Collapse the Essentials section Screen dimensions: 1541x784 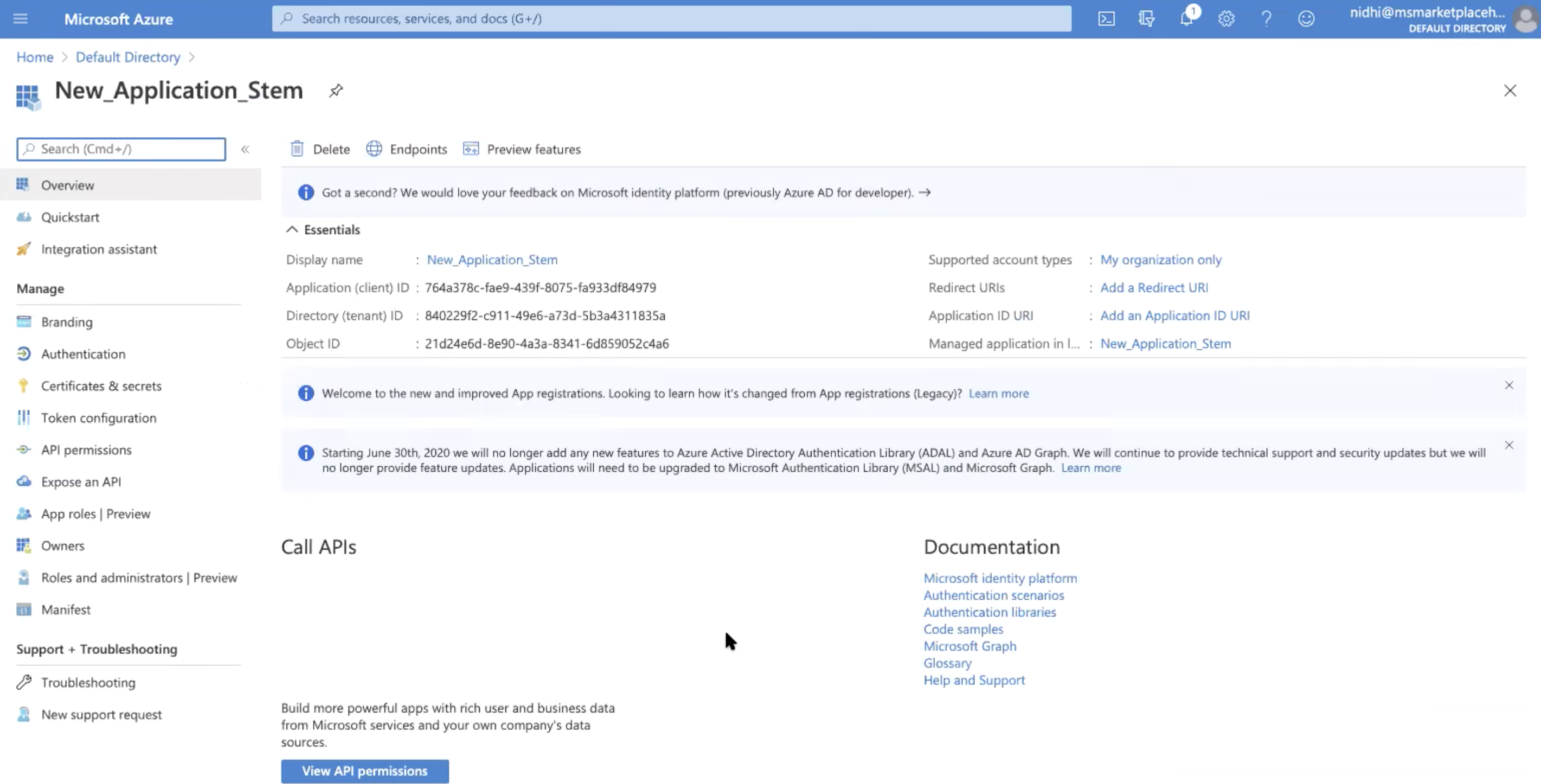[x=292, y=230]
